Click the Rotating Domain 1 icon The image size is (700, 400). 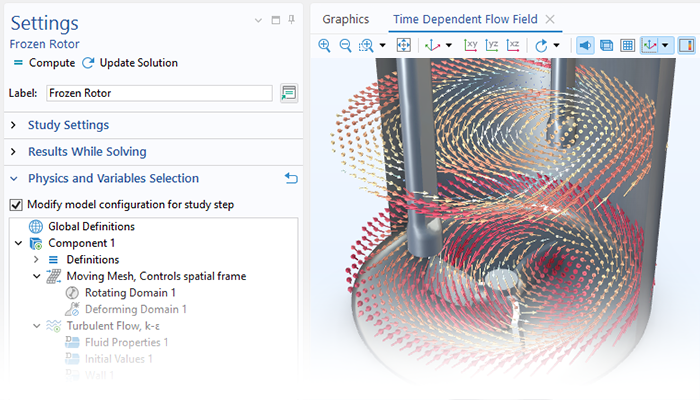[x=72, y=293]
